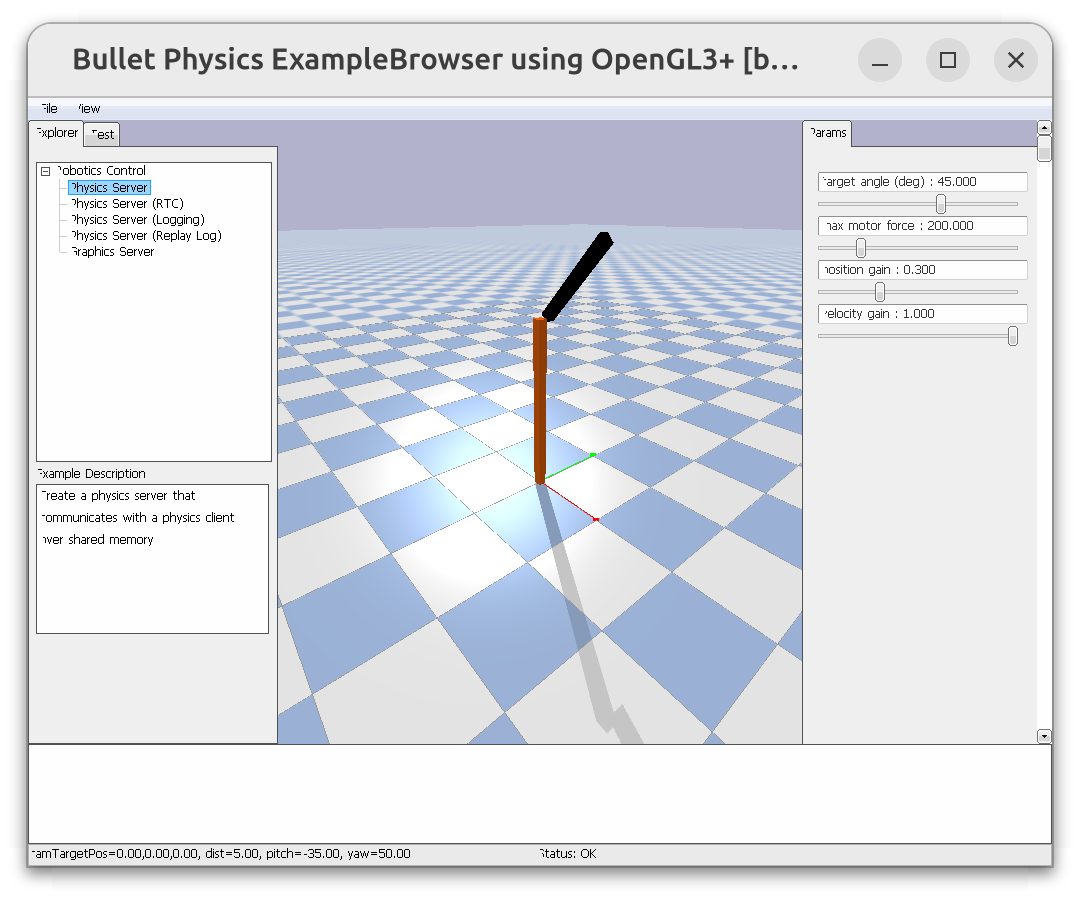The height and width of the screenshot is (900, 1080).
Task: Click the max motor force value field
Action: pos(922,226)
